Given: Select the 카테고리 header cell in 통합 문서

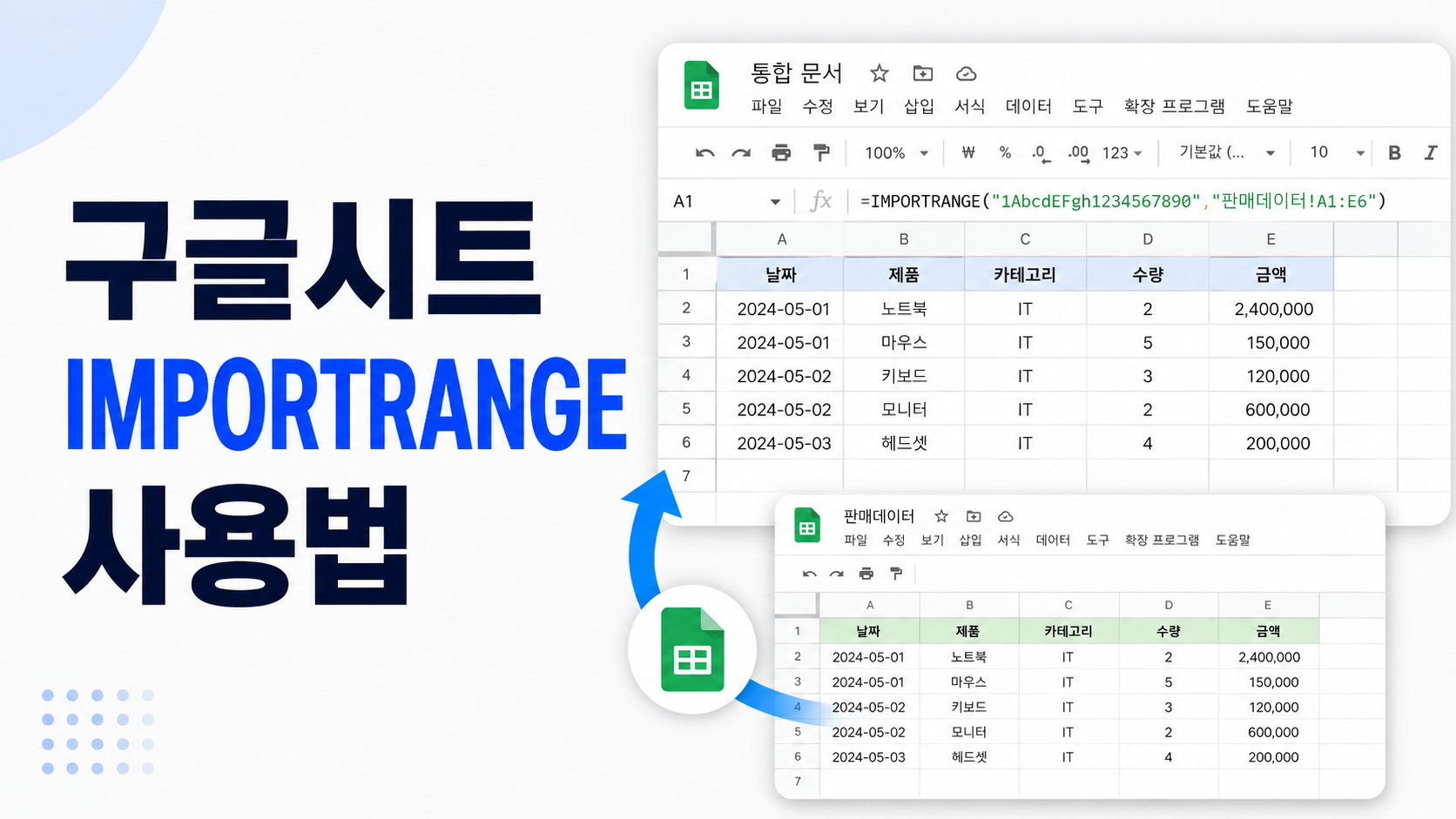Looking at the screenshot, I should pos(1025,274).
